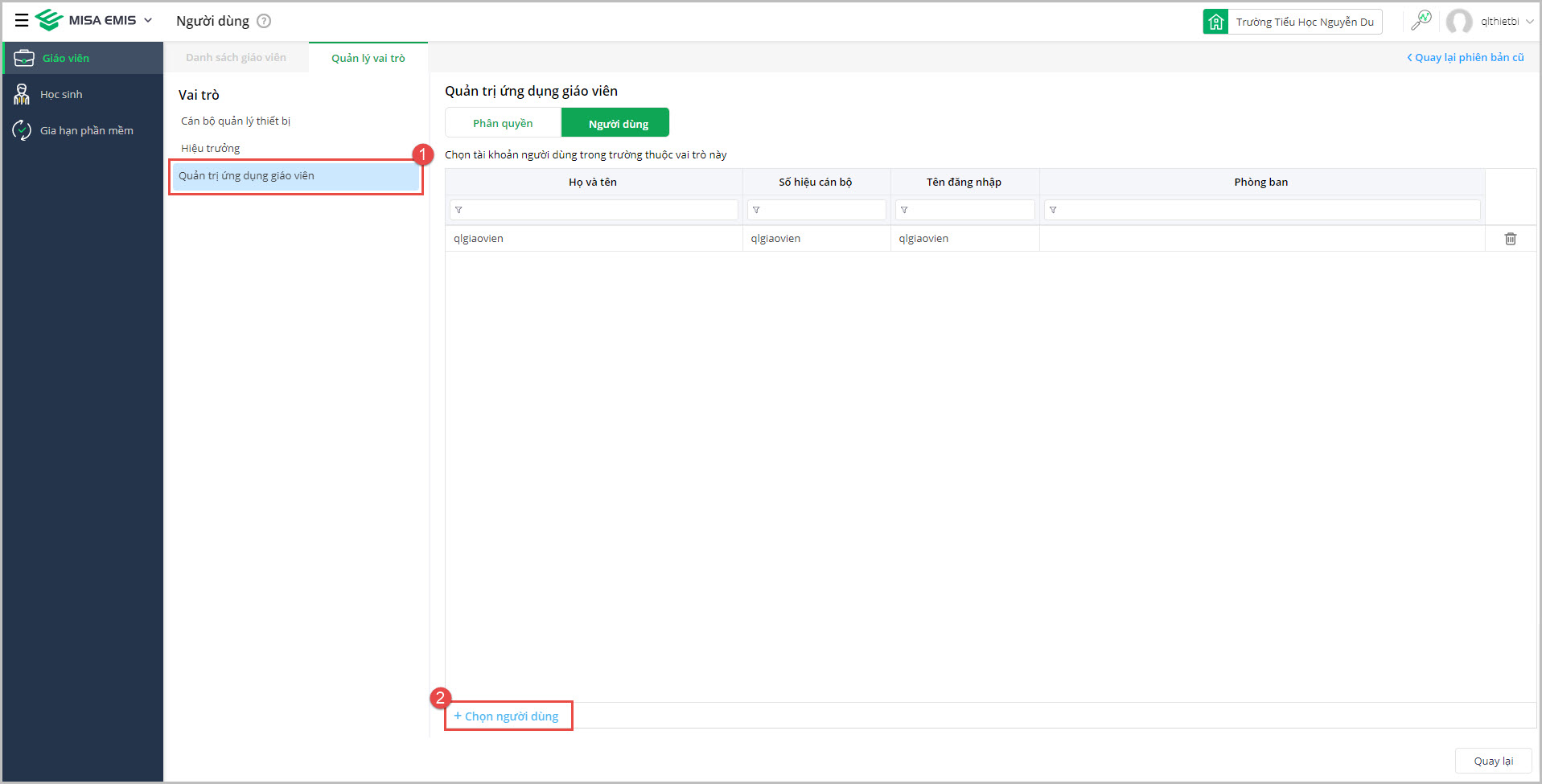Delete user qlgiaovien with trash icon
The height and width of the screenshot is (784, 1542).
[x=1511, y=239]
